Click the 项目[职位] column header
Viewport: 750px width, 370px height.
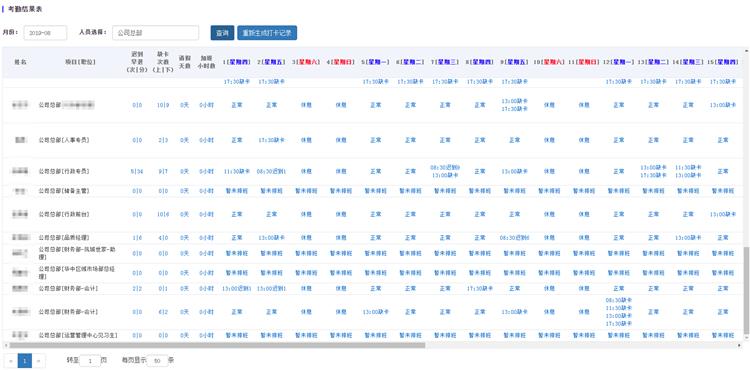point(80,62)
